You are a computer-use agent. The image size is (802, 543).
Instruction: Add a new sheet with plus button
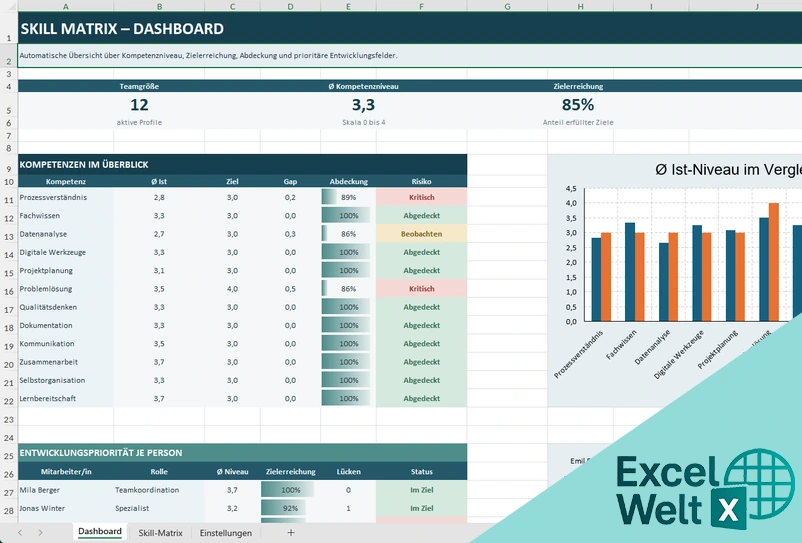(291, 533)
